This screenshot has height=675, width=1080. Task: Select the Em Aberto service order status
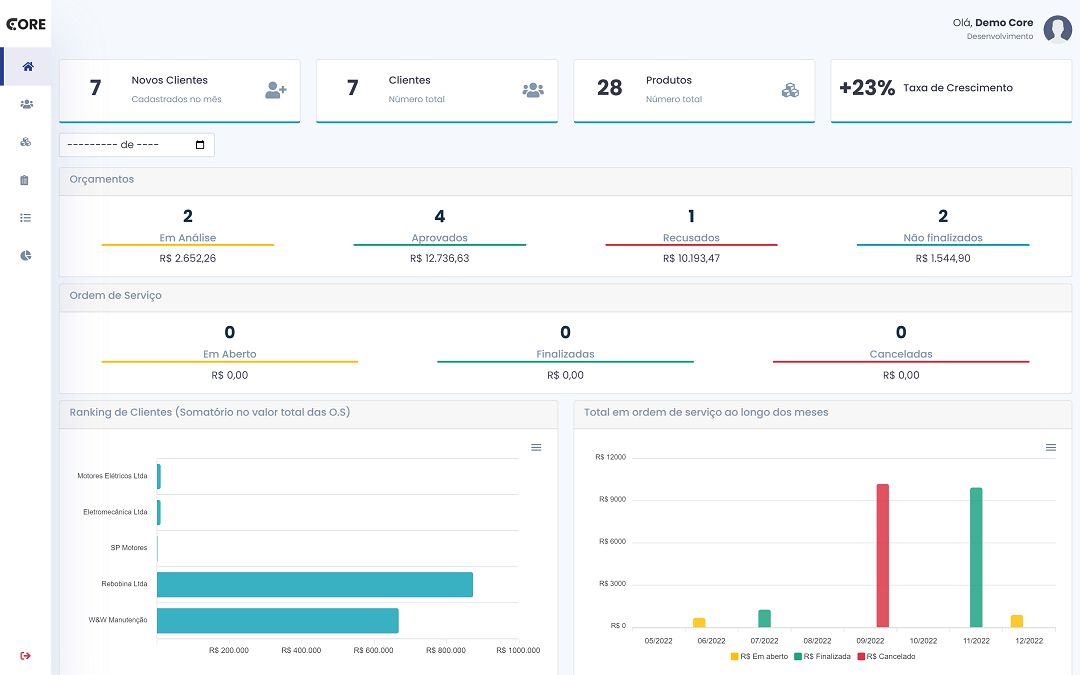click(x=229, y=354)
